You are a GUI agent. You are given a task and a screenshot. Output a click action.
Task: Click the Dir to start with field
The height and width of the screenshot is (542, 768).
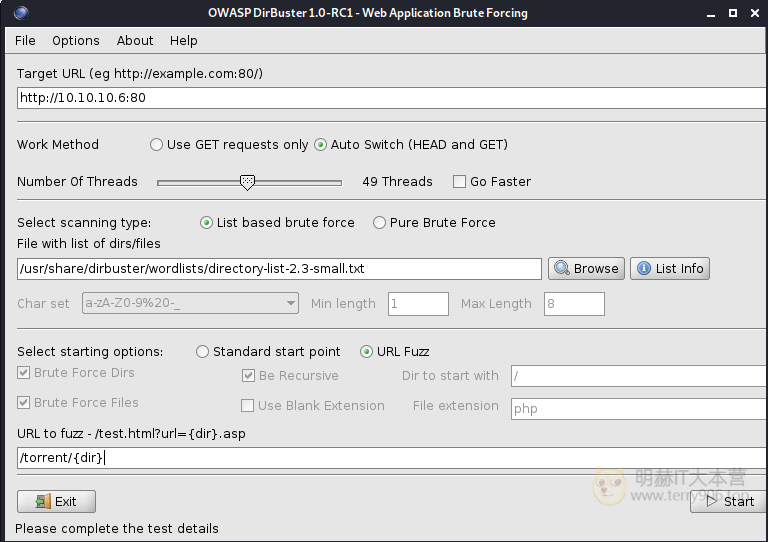[x=639, y=376]
